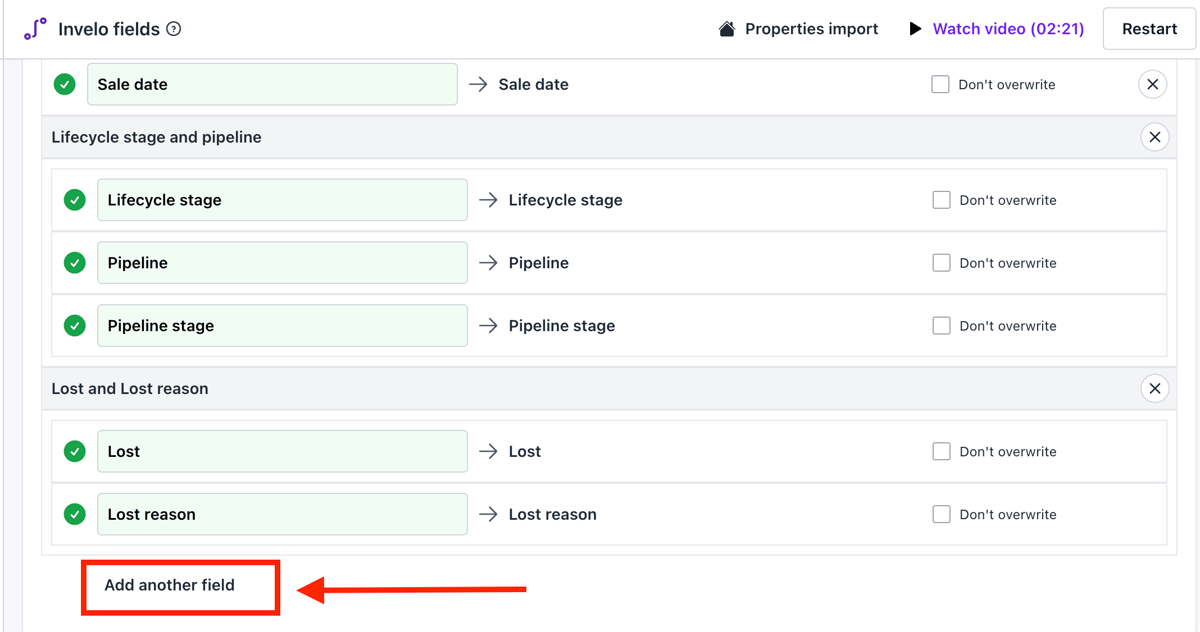Image resolution: width=1200 pixels, height=632 pixels.
Task: Click the Lost reason source field box
Action: click(x=282, y=515)
